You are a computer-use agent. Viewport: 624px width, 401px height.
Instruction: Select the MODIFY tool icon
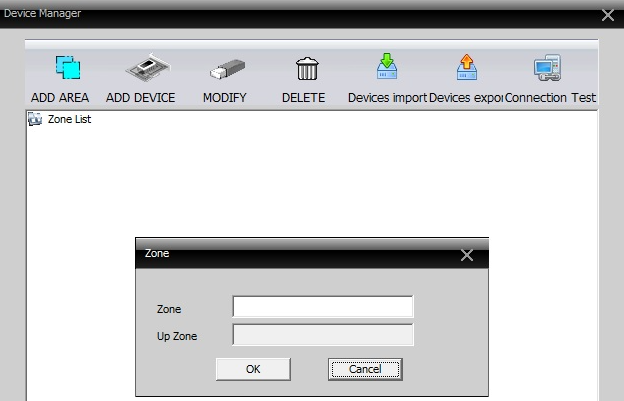(224, 69)
